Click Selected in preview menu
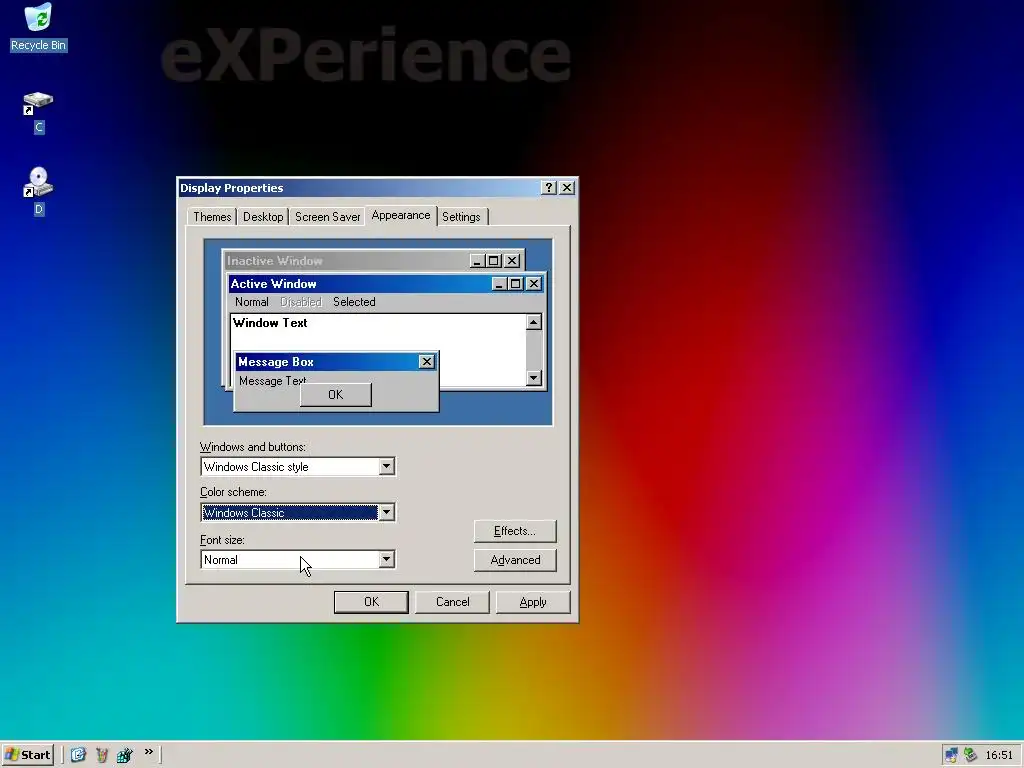The height and width of the screenshot is (768, 1024). click(x=354, y=302)
